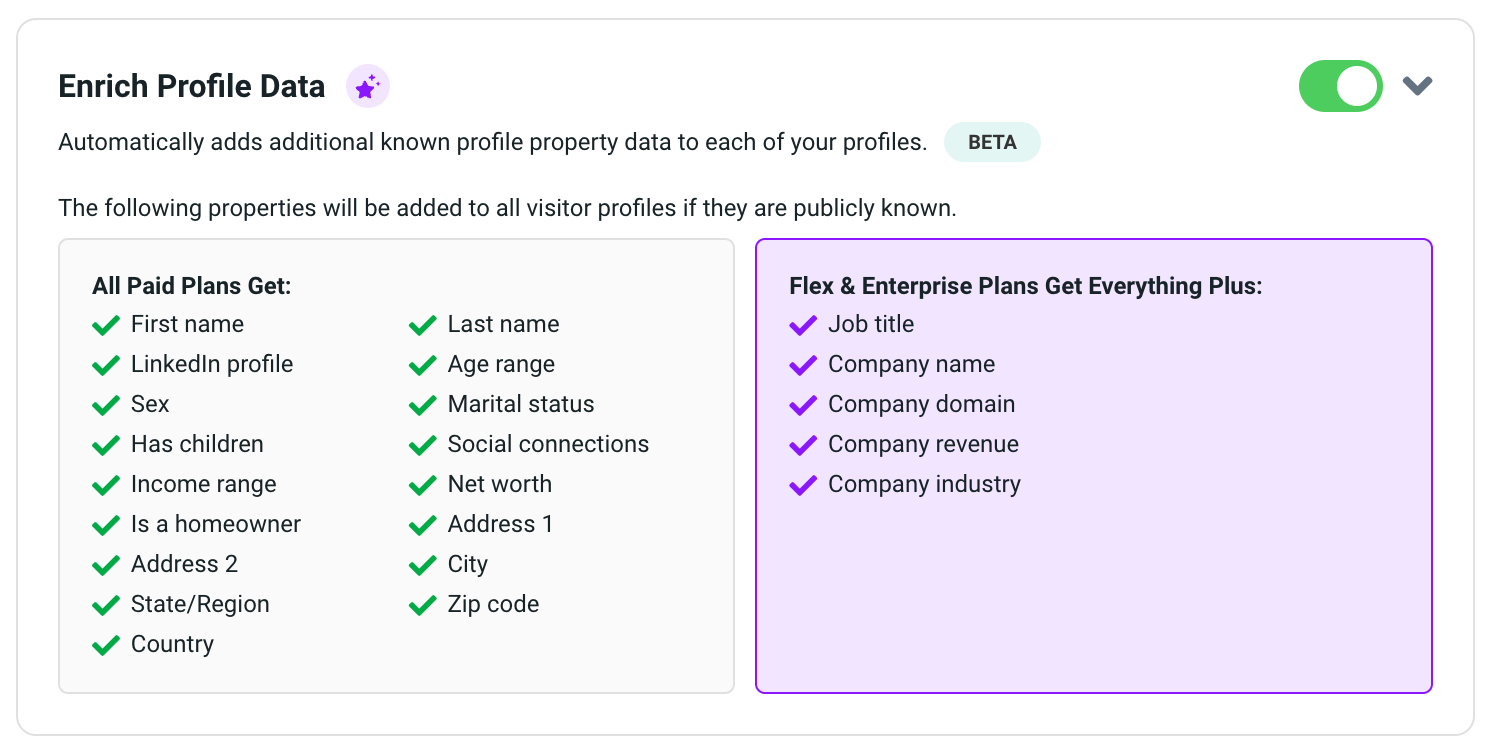Click purple checkmark next to Job title
The height and width of the screenshot is (752, 1490).
tap(803, 325)
